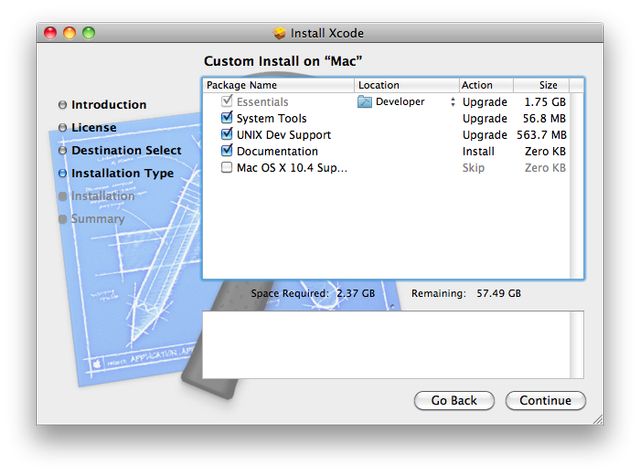This screenshot has width=640, height=475.
Task: Click the Introduction step bullet
Action: (62, 105)
